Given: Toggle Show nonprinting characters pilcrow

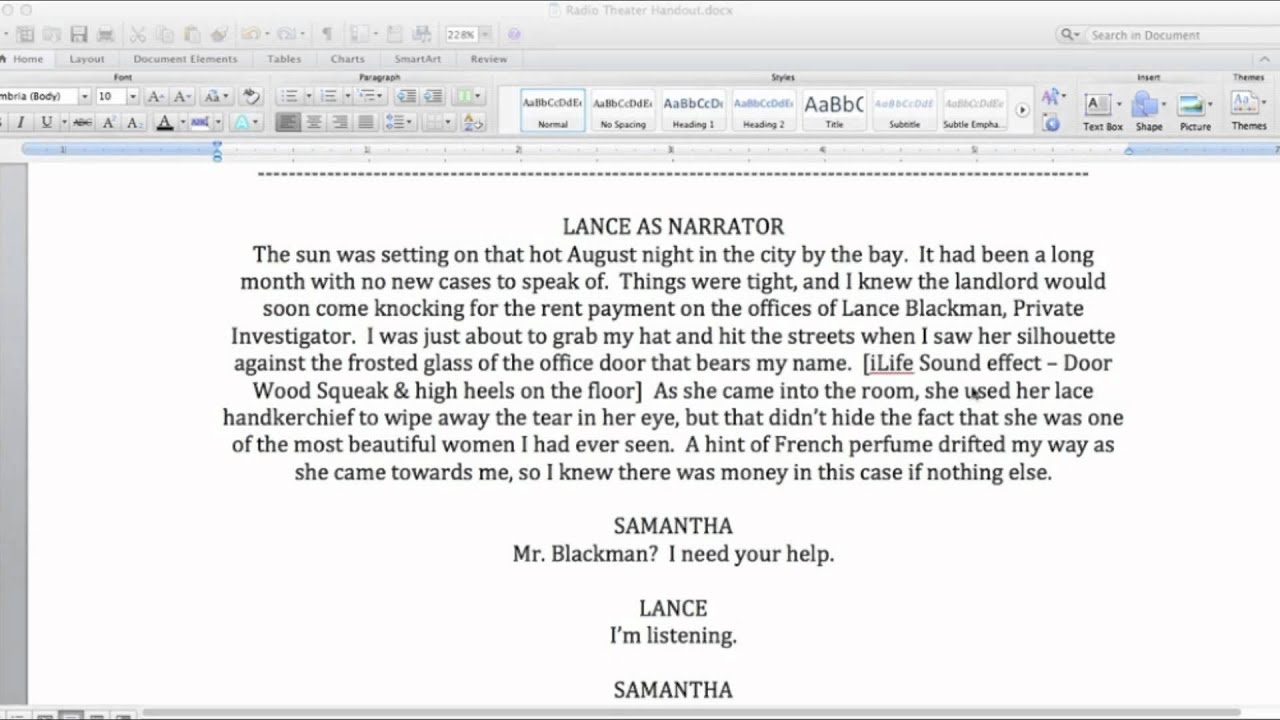Looking at the screenshot, I should (326, 34).
